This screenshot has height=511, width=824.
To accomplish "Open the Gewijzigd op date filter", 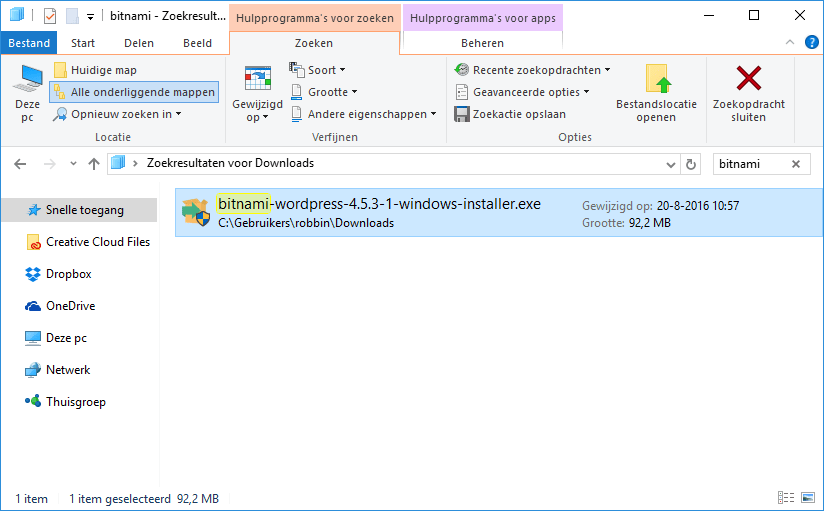I will [258, 94].
